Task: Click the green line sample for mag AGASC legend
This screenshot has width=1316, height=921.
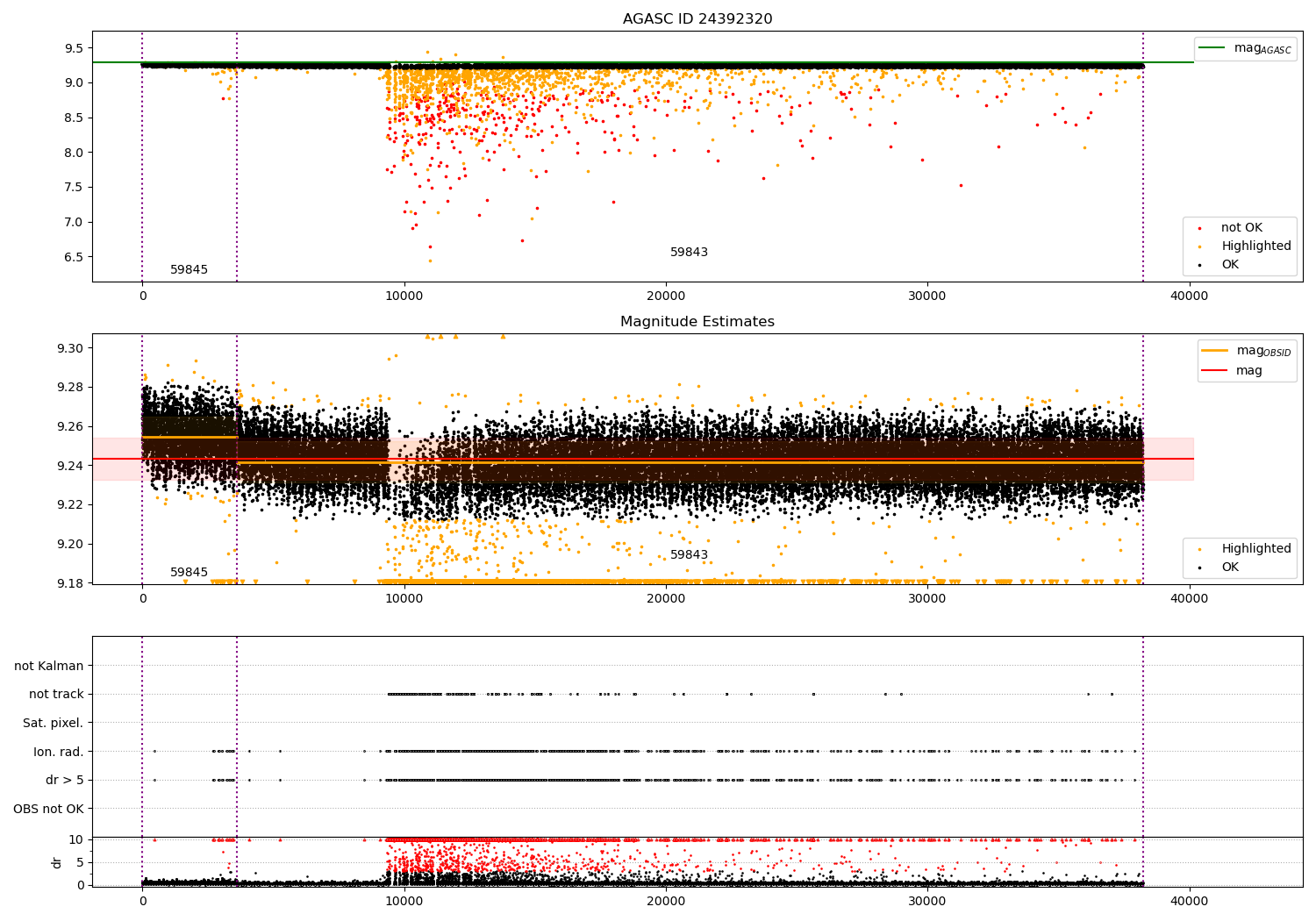Action: pyautogui.click(x=1212, y=48)
